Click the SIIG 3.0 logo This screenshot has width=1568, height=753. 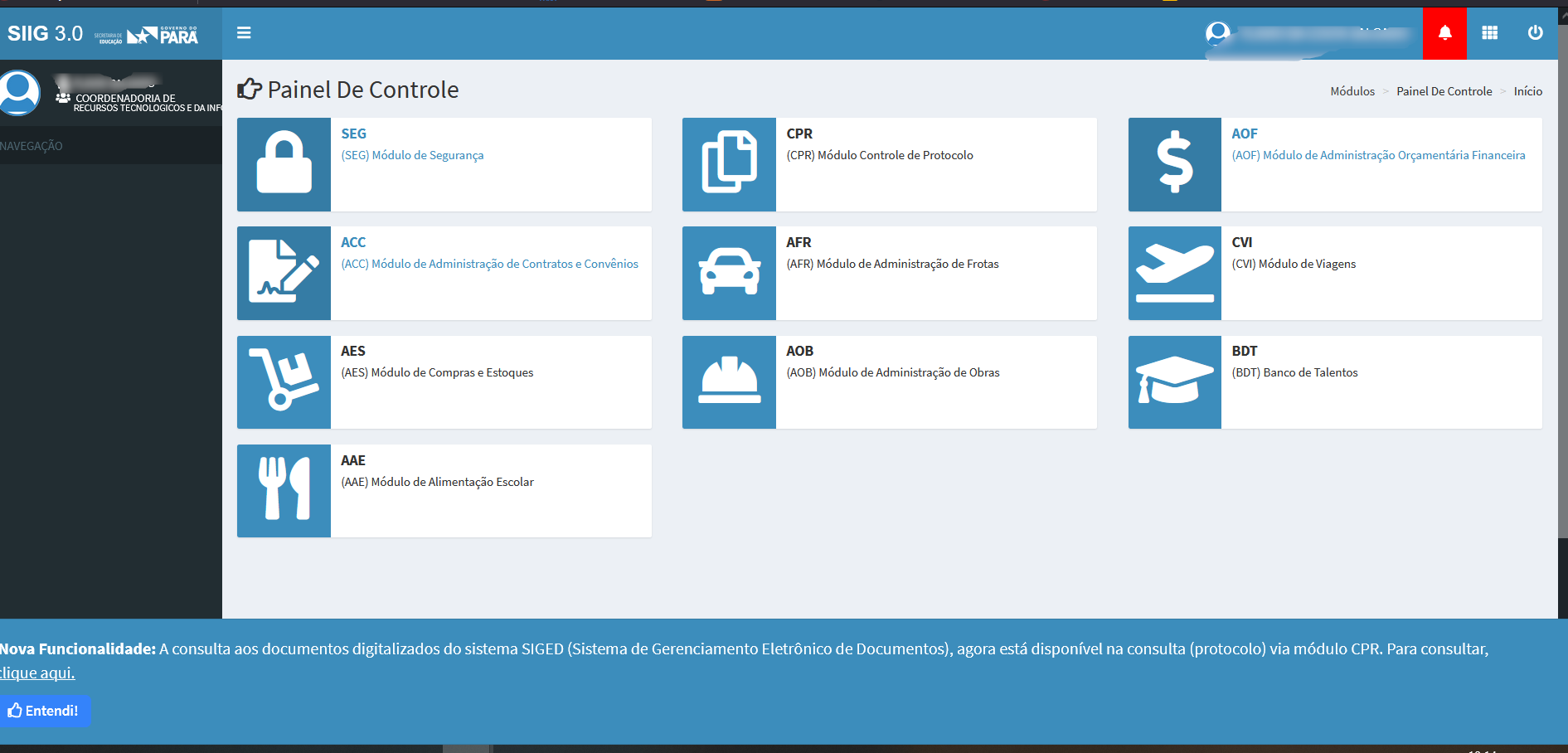[x=45, y=33]
